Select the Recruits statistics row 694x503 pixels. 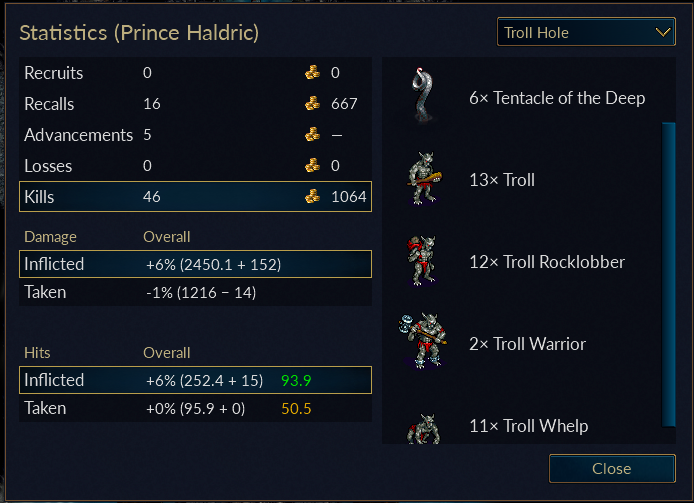(195, 73)
